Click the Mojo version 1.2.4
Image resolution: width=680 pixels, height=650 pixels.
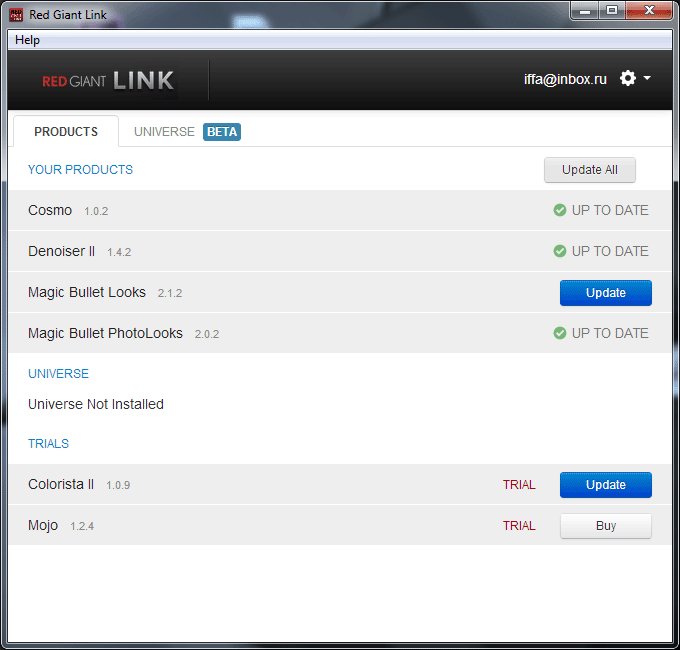point(82,526)
